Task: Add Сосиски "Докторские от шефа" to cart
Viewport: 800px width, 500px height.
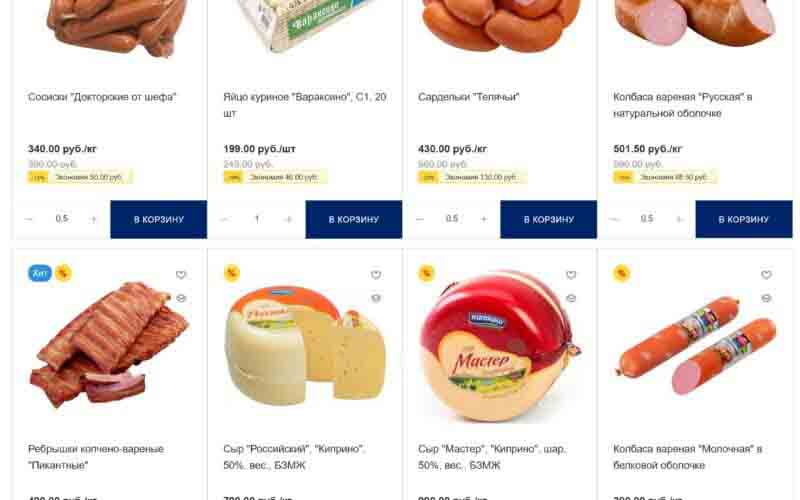Action: [159, 219]
